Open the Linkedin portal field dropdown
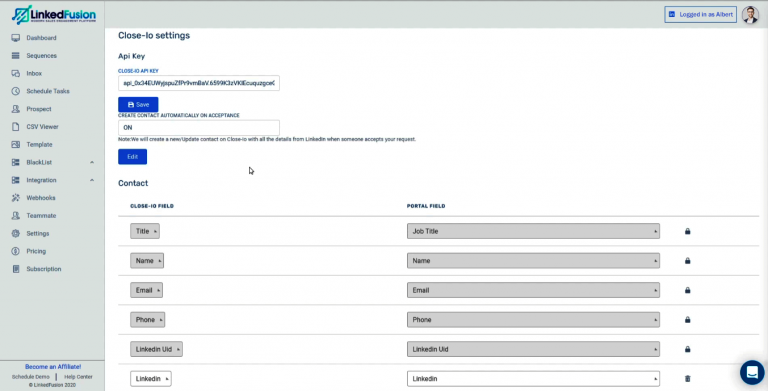The height and width of the screenshot is (391, 768). 533,379
